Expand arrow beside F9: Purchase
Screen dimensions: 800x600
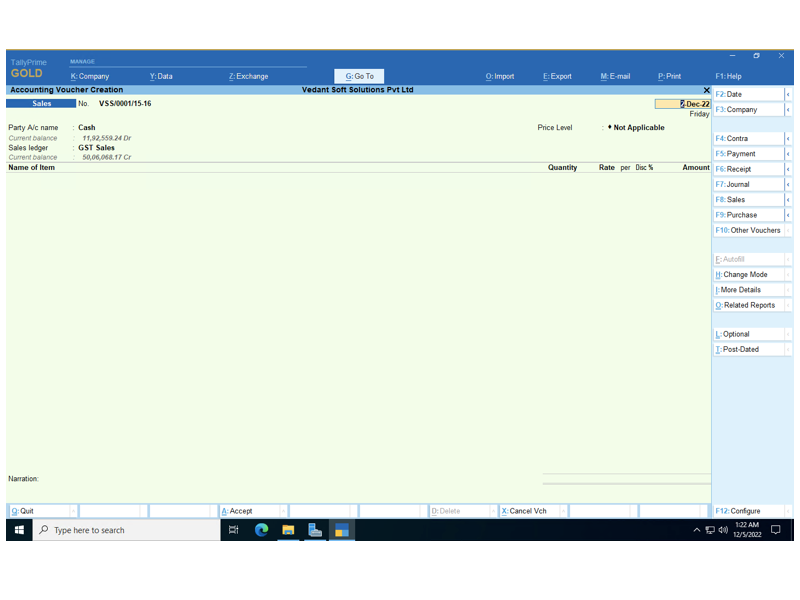[788, 215]
